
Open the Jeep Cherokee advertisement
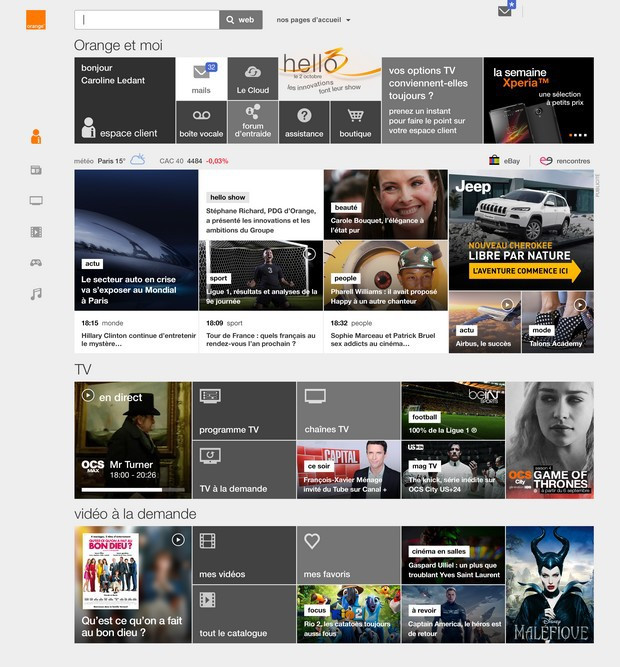pyautogui.click(x=521, y=230)
